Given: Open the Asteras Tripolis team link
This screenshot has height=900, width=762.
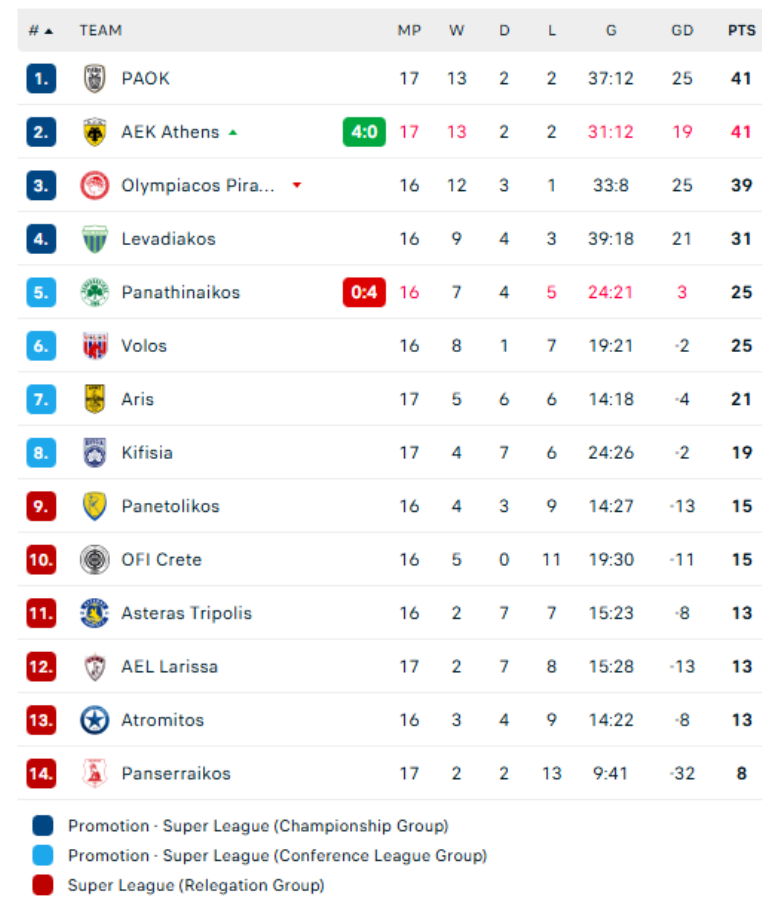Looking at the screenshot, I should (186, 613).
